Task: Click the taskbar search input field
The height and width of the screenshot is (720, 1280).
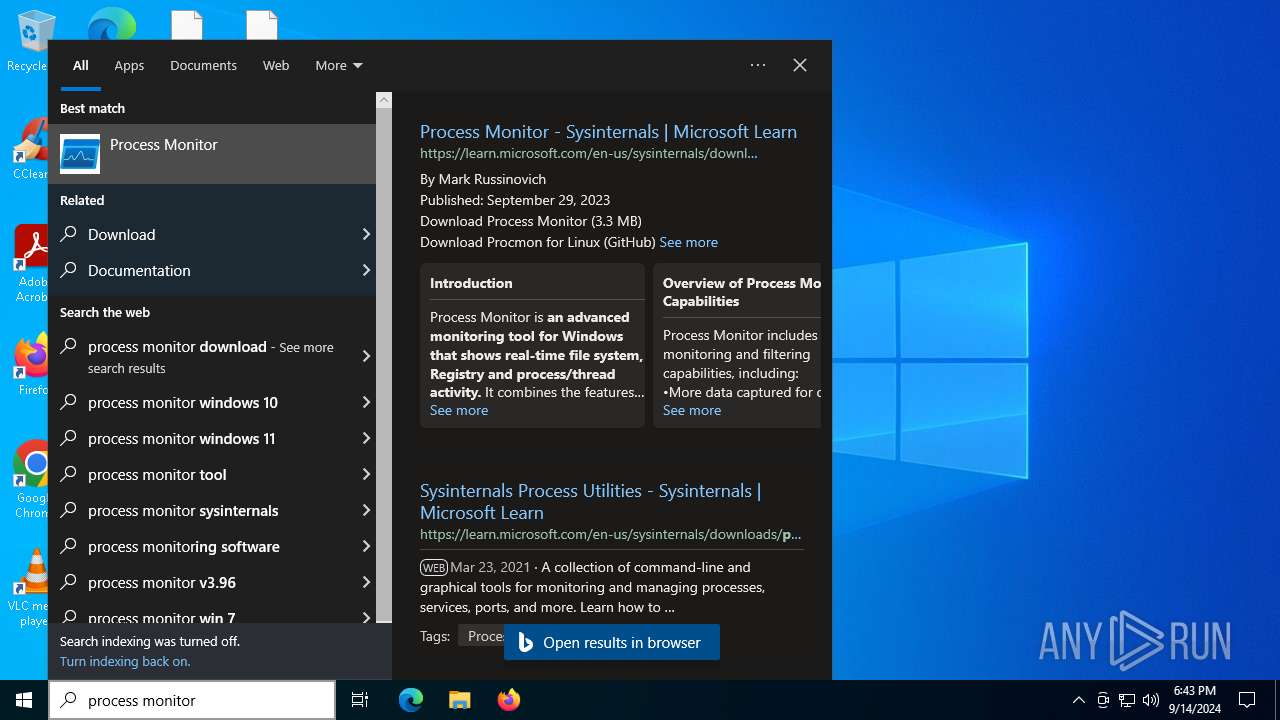Action: pyautogui.click(x=192, y=700)
